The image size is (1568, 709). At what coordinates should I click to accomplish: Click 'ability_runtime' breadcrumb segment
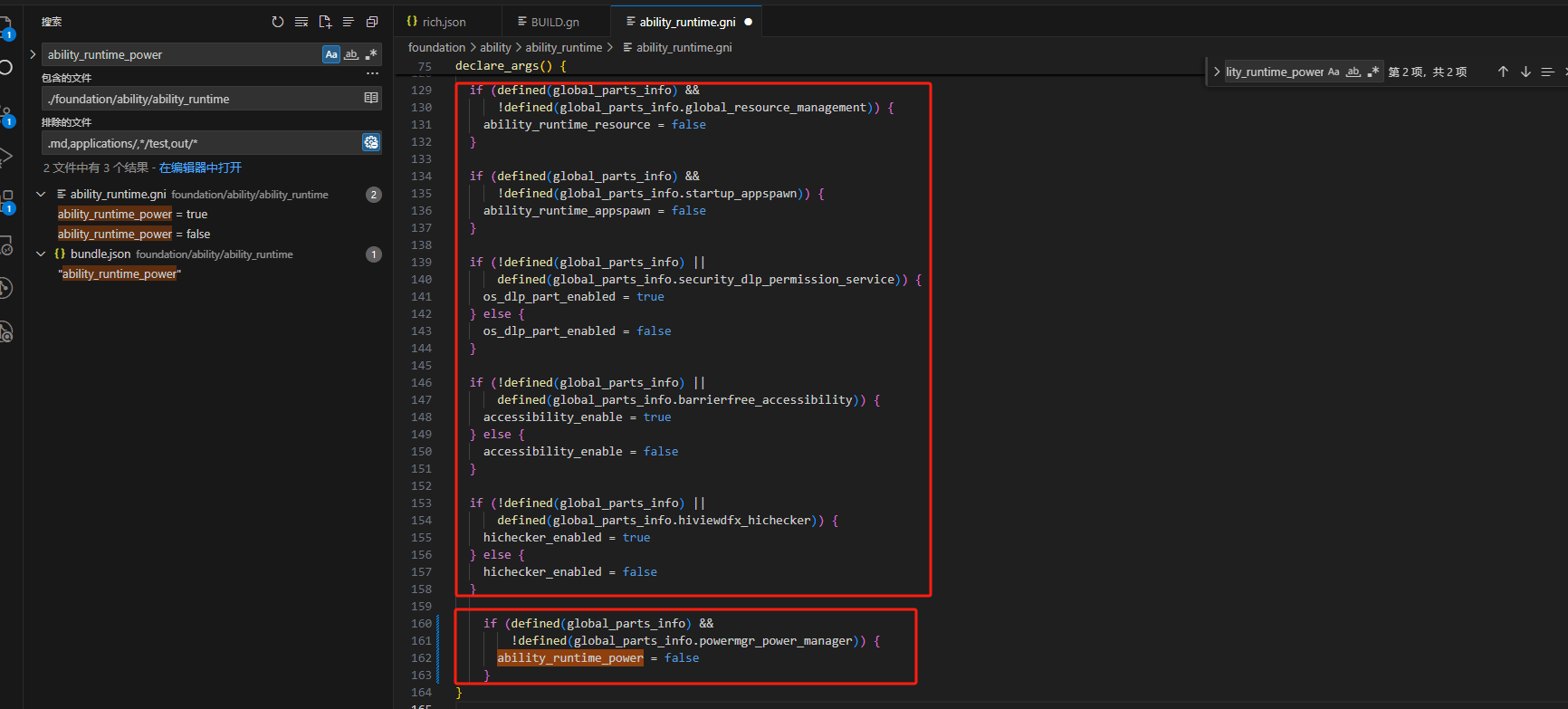[x=563, y=47]
